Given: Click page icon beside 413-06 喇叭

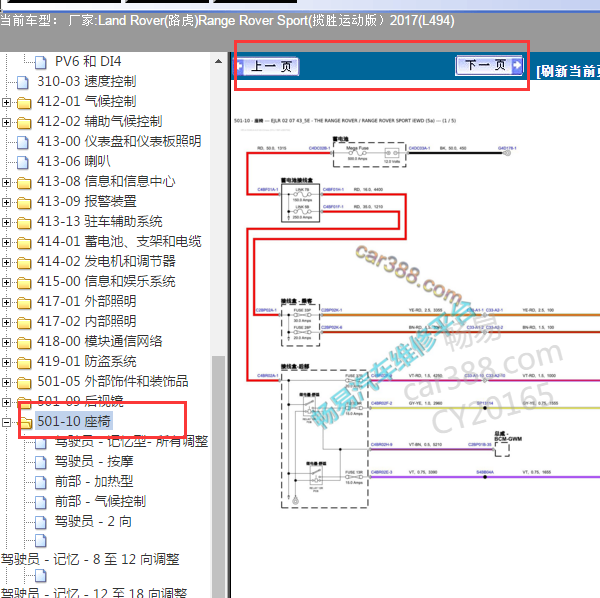Looking at the screenshot, I should (x=23, y=162).
